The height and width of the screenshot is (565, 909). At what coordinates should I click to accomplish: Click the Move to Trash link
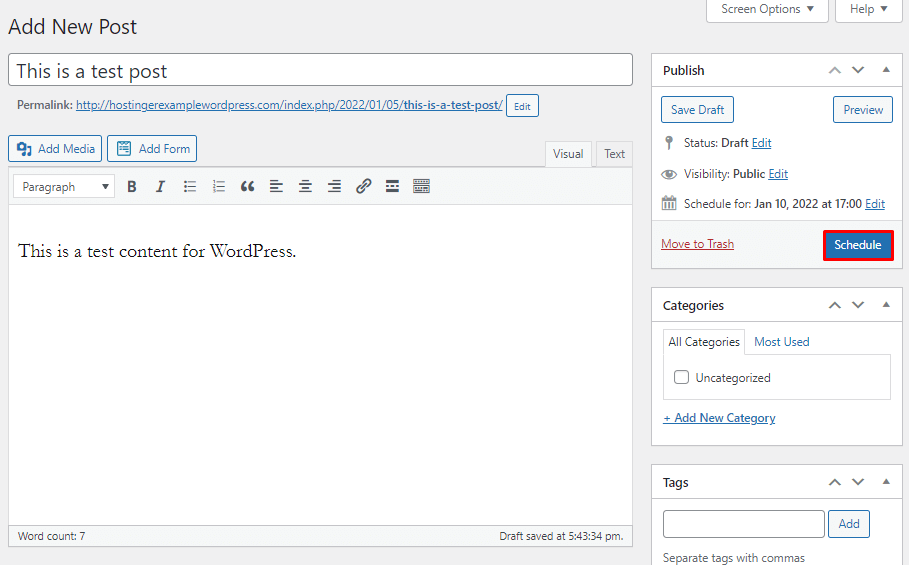pos(697,244)
